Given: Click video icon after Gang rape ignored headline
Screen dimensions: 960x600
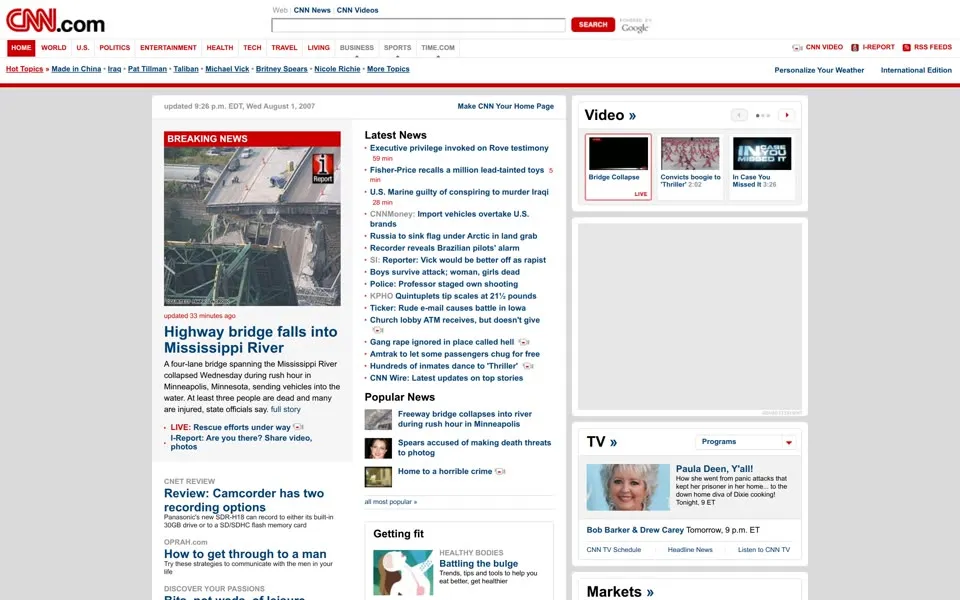Looking at the screenshot, I should coord(523,342).
